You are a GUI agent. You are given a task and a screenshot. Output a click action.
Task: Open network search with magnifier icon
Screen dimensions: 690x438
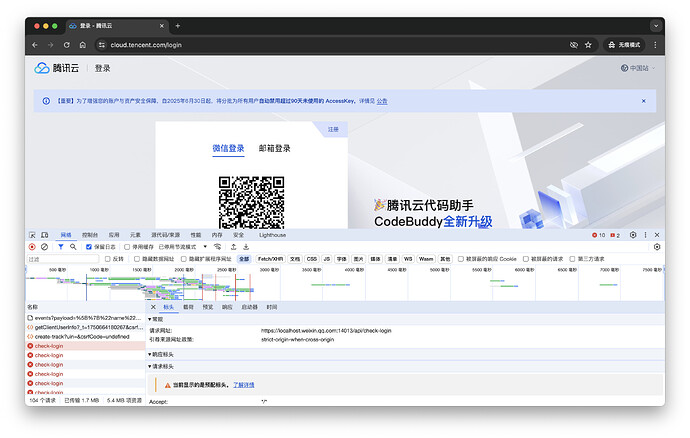coord(73,247)
